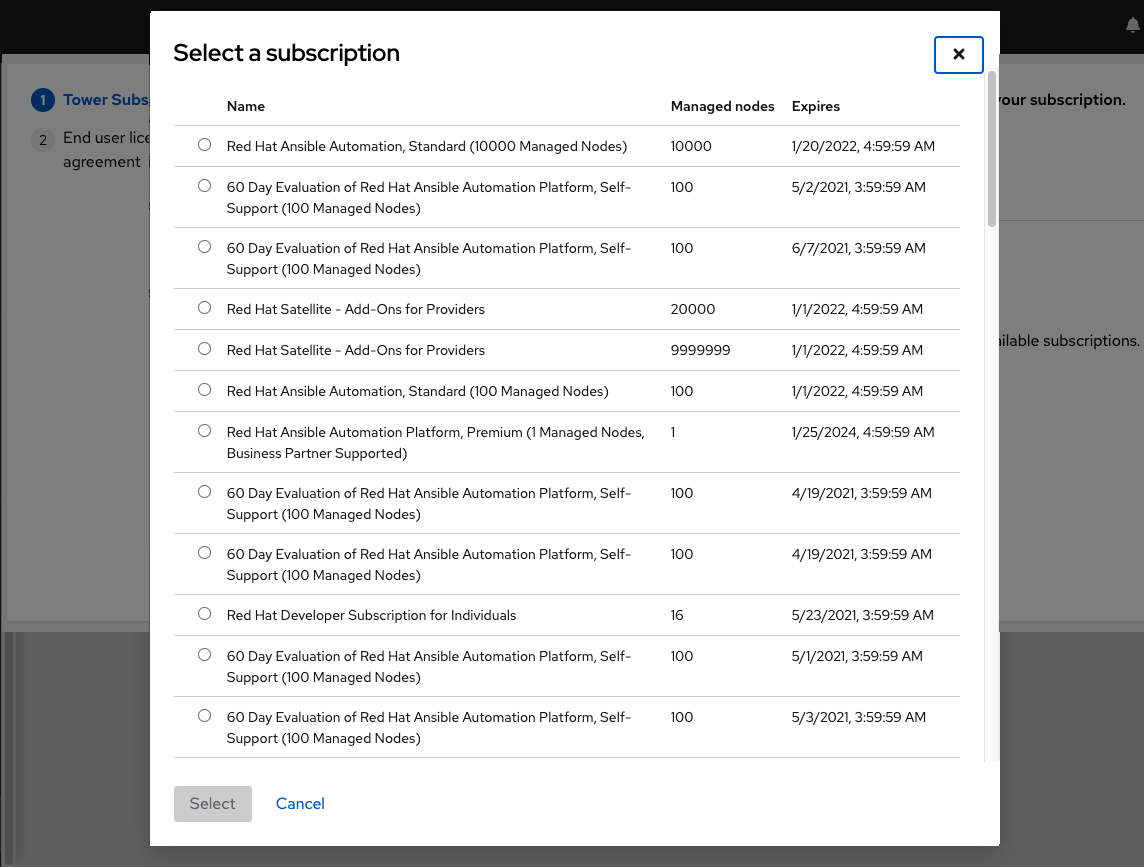Pick the Standard (100 Managed Nodes) subscription radio
Screen dimensions: 1144x867
[x=204, y=390]
